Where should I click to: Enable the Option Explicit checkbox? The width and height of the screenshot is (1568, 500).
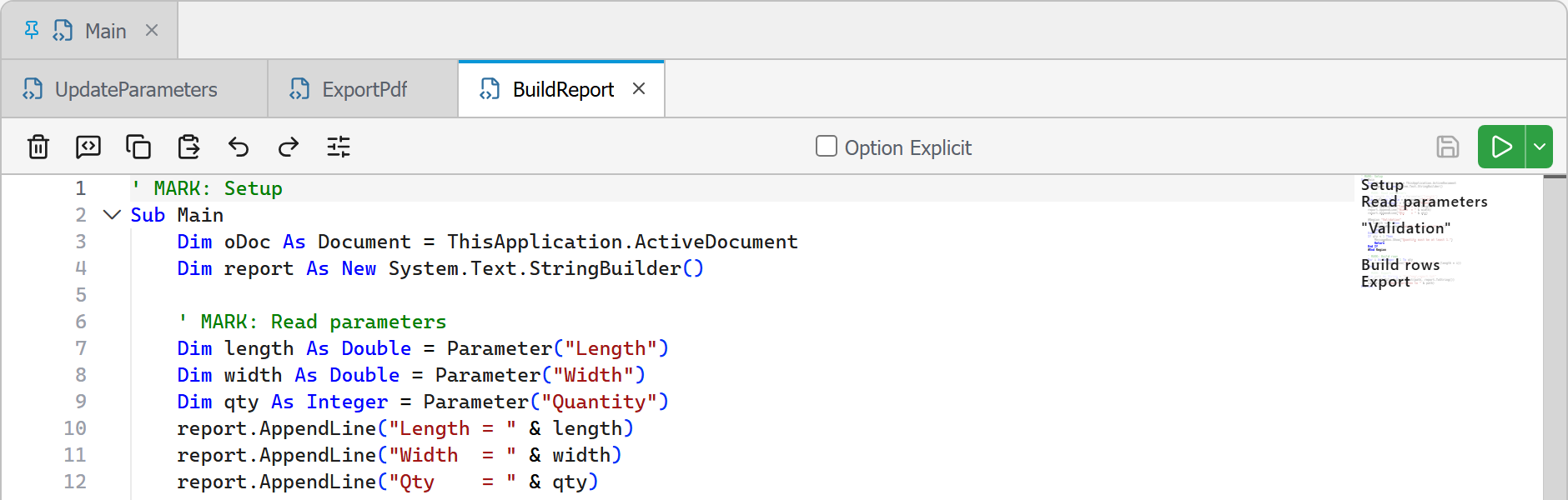tap(826, 147)
